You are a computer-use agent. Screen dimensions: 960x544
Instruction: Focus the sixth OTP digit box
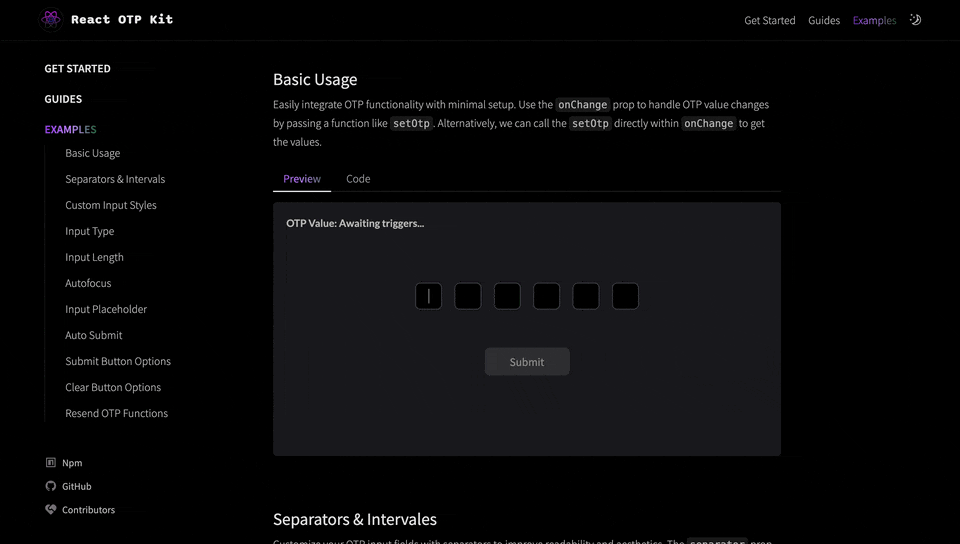[x=625, y=296]
